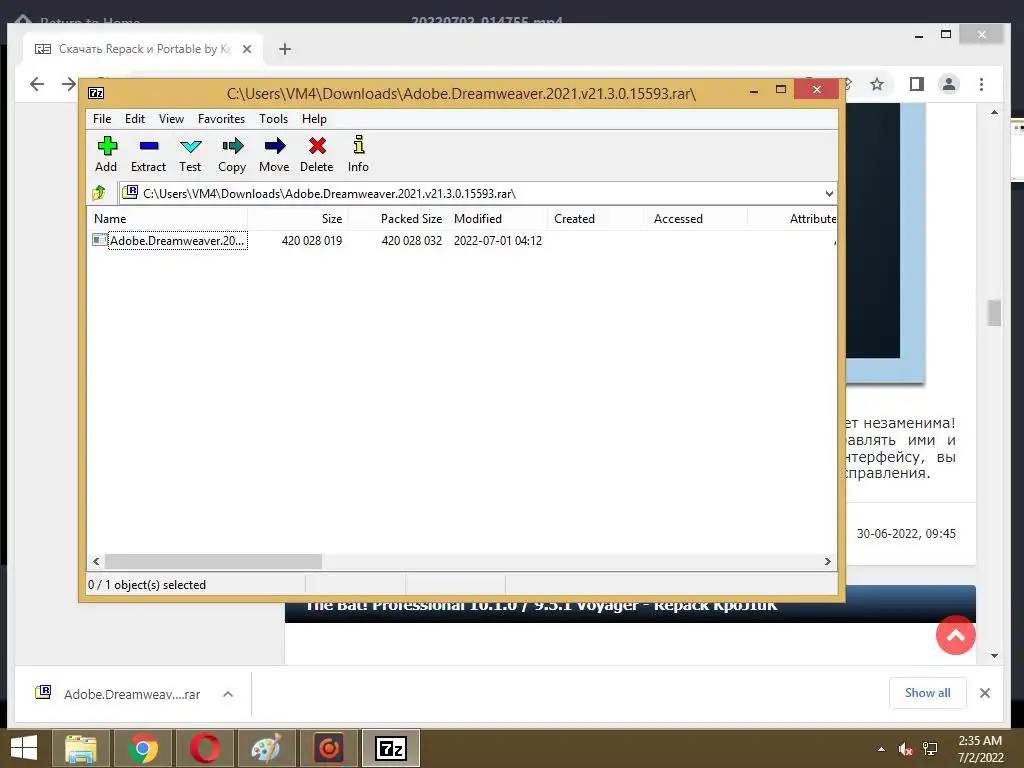Open the Tools menu
The image size is (1024, 768).
coord(273,119)
